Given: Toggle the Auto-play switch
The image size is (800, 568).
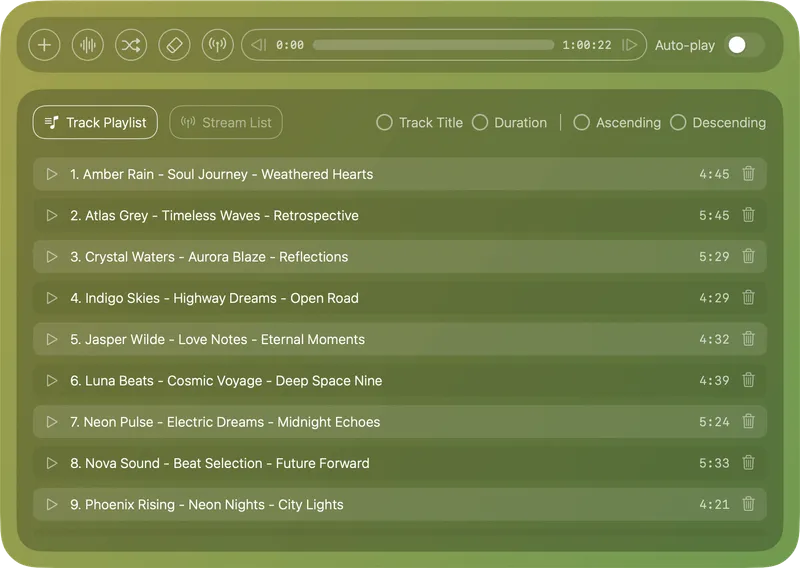Looking at the screenshot, I should 744,45.
